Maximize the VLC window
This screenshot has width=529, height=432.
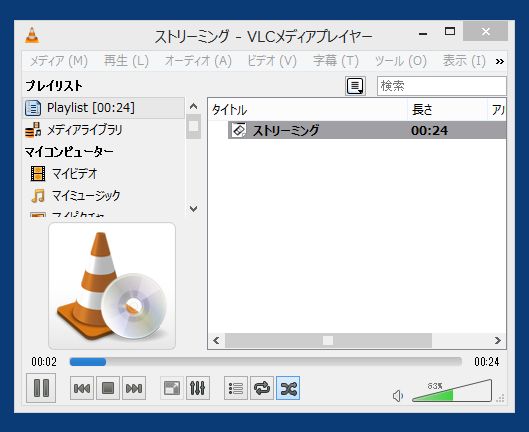pyautogui.click(x=450, y=31)
